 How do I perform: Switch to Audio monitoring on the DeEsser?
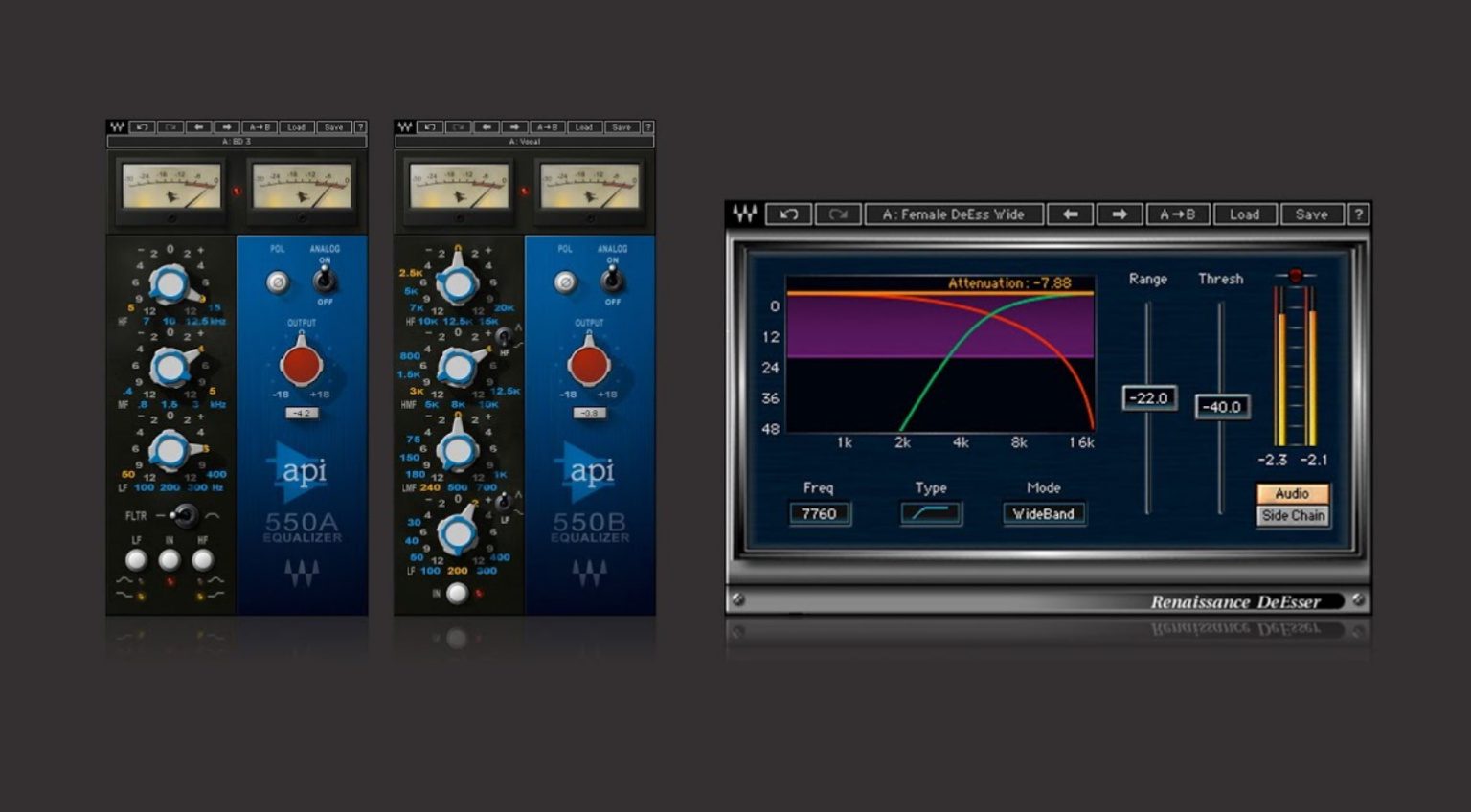point(1292,493)
